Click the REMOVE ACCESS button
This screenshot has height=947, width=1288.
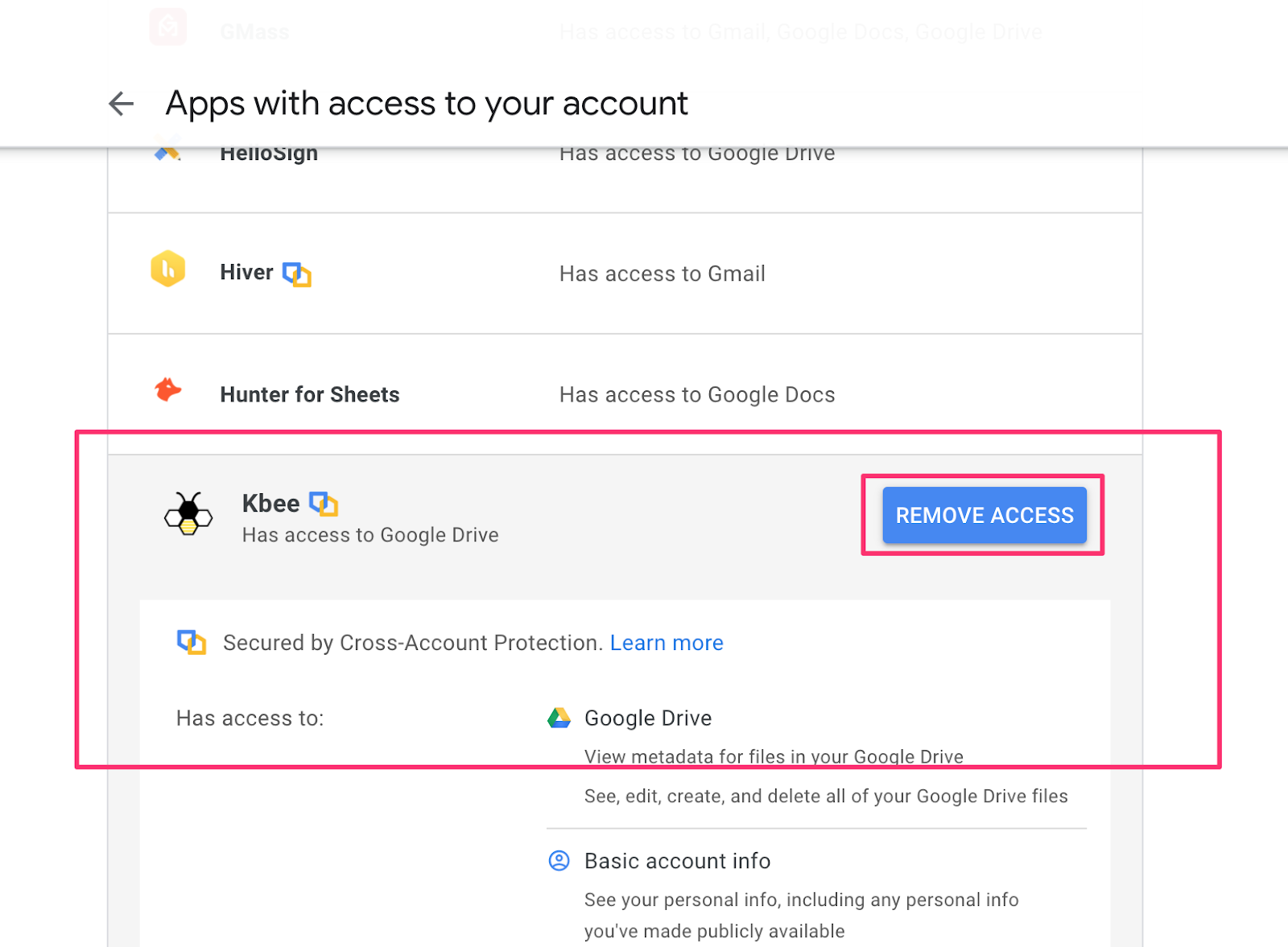(985, 515)
